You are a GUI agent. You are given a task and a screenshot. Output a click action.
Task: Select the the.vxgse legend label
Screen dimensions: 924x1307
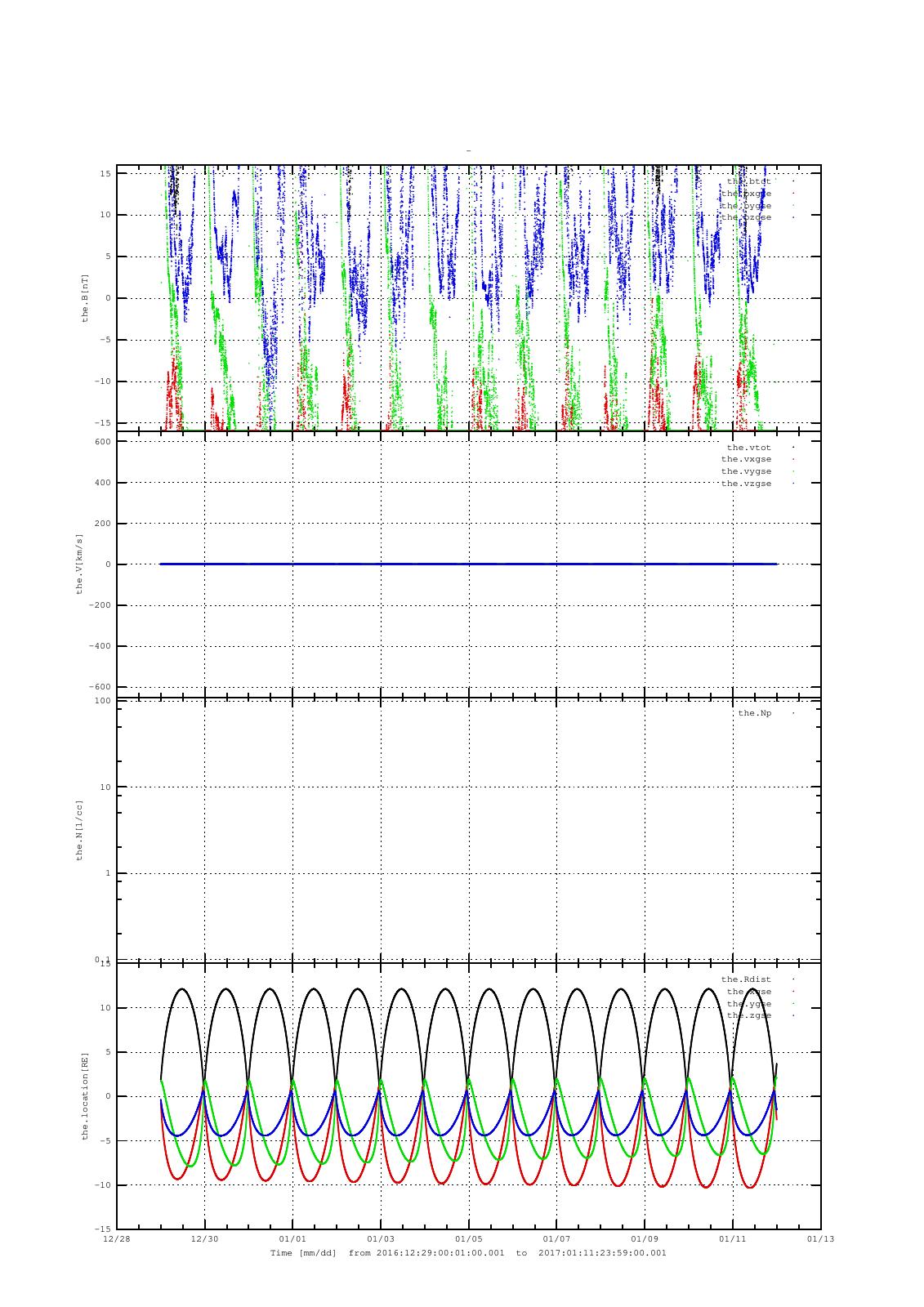pos(746,459)
